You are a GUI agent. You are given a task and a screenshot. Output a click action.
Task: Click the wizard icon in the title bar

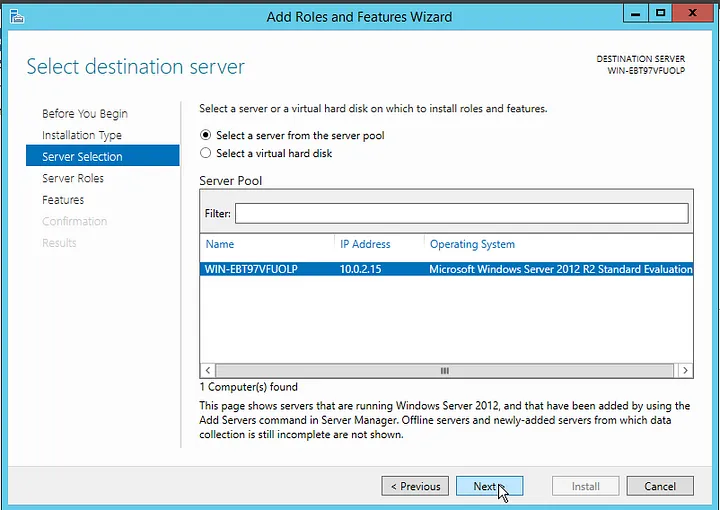[17, 17]
